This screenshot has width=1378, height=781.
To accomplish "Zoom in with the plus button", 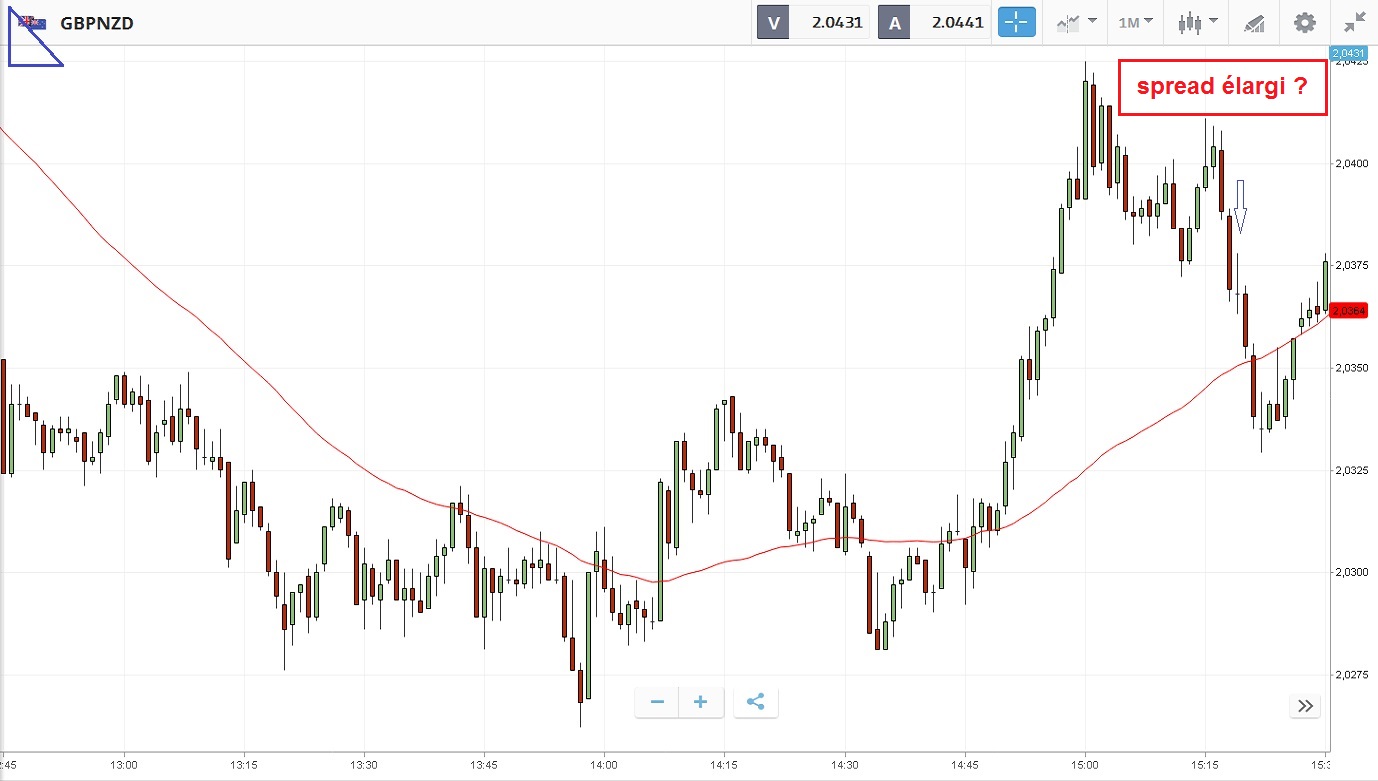I will pos(700,702).
